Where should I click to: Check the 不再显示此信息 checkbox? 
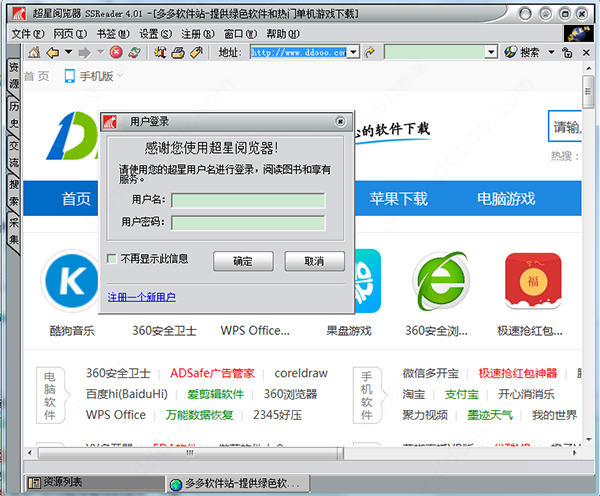point(112,259)
